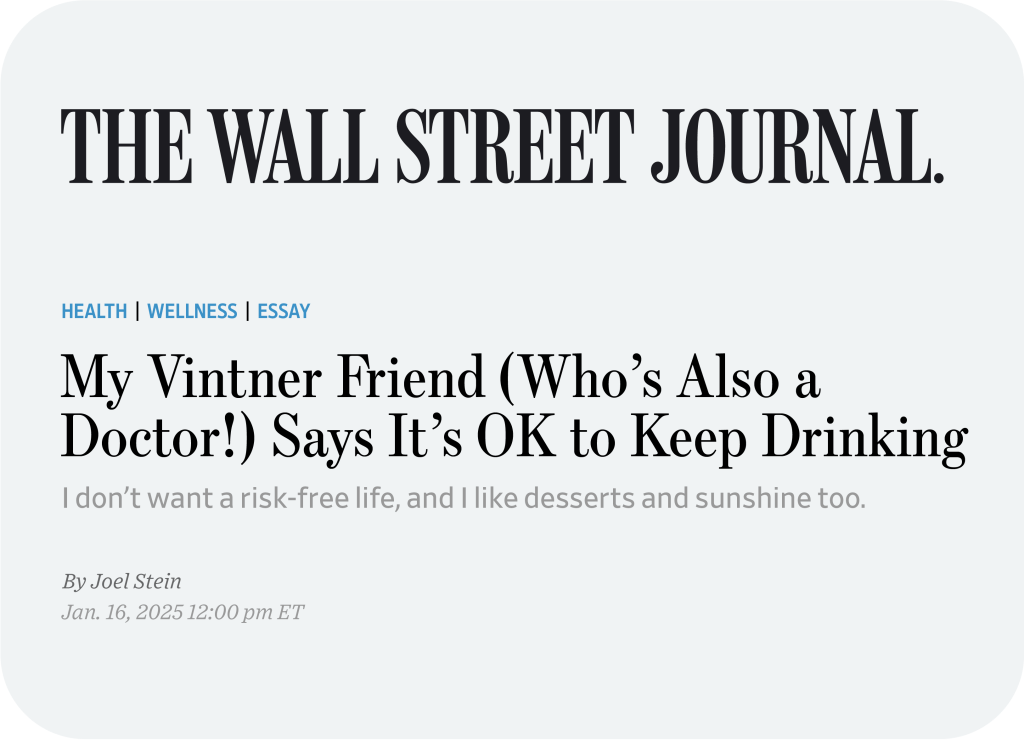
Task: Click the "Jan. 16, 2025" publication date
Action: (x=122, y=612)
